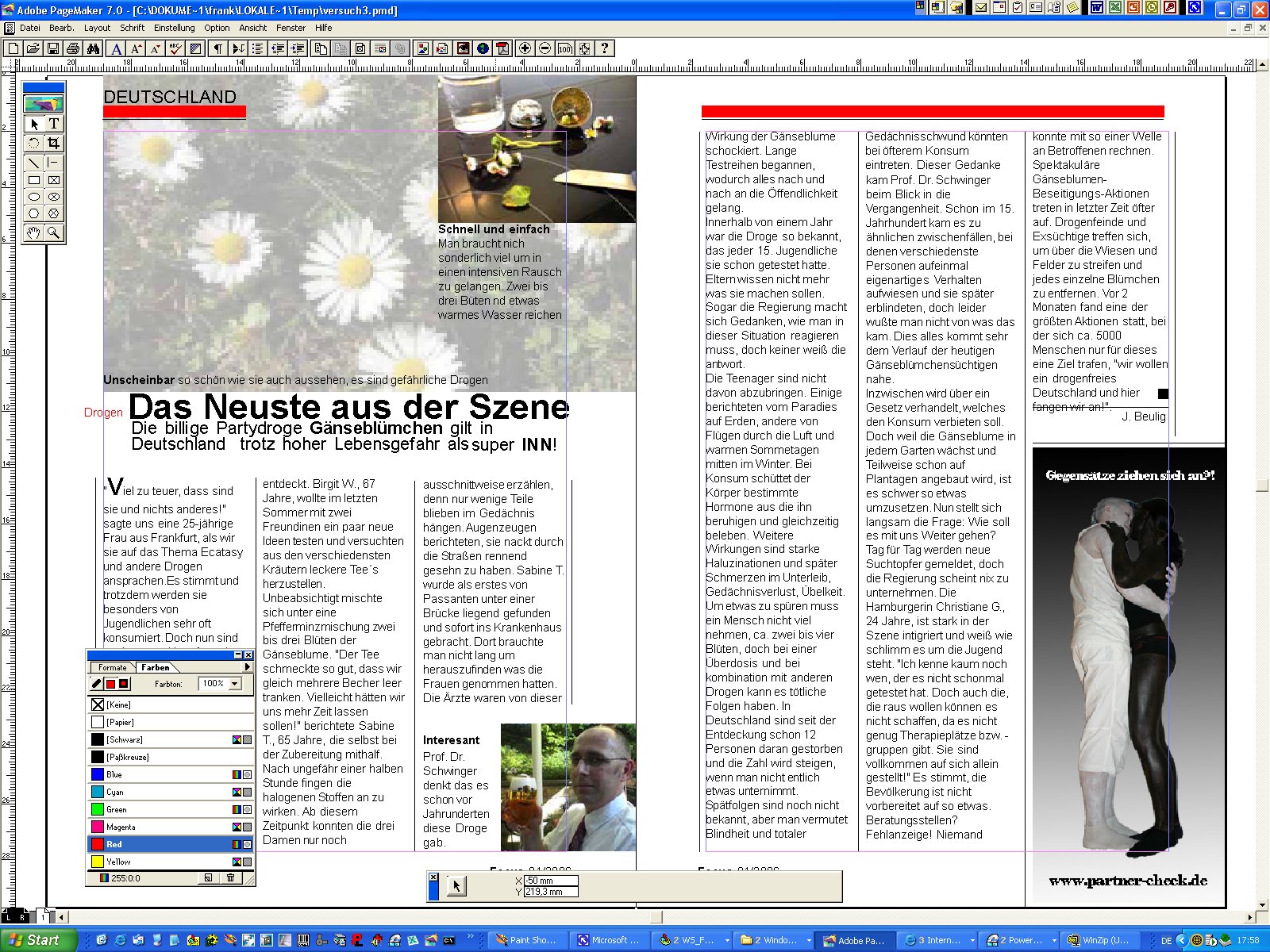This screenshot has height=952, width=1270.
Task: Run spell check with ABC icon
Action: [x=175, y=48]
